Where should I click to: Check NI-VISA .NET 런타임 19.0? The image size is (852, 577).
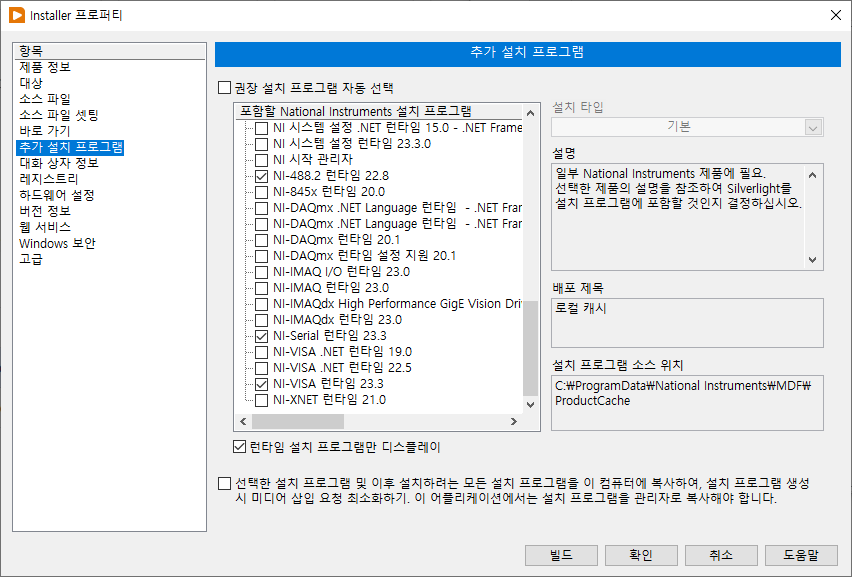261,352
